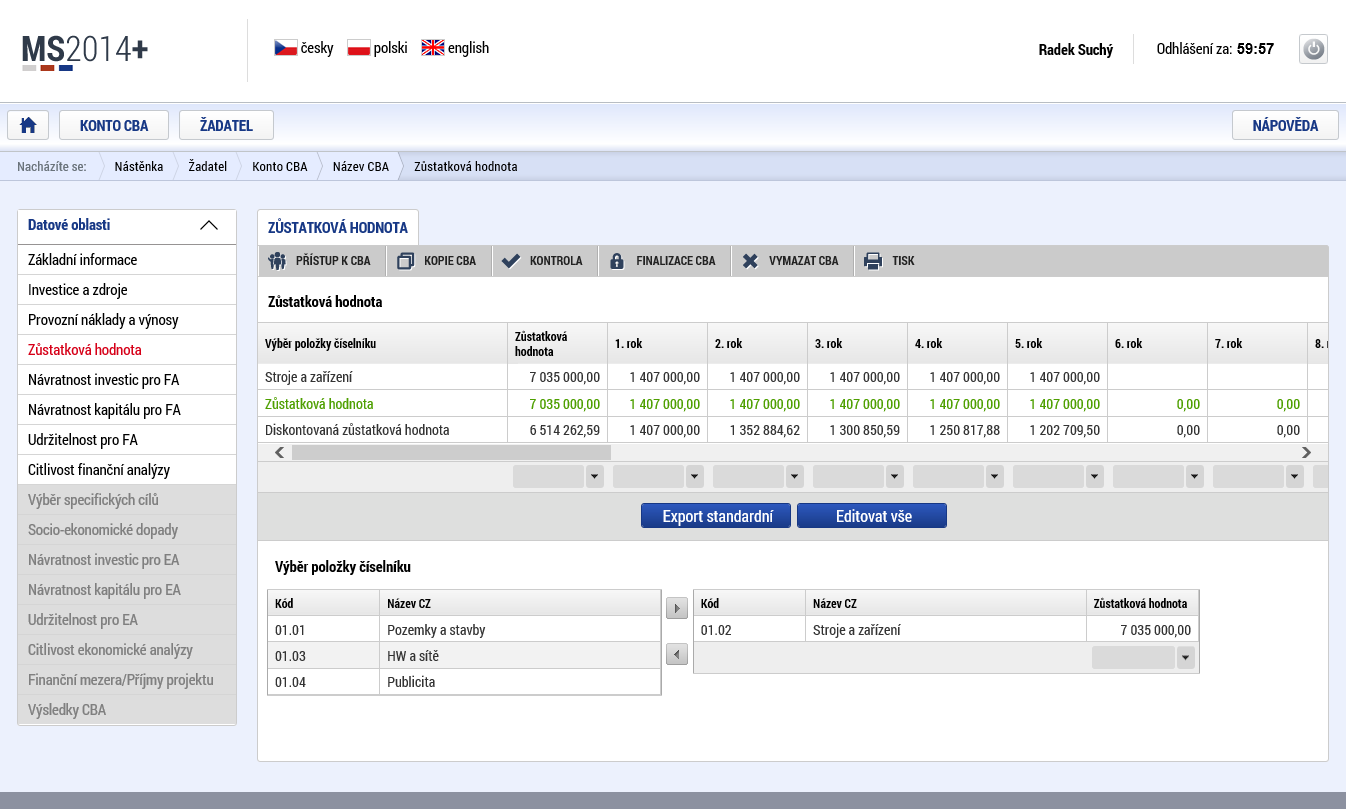Click Výběr položky číselníku column header
Viewport: 1346px width, 809px height.
click(382, 343)
